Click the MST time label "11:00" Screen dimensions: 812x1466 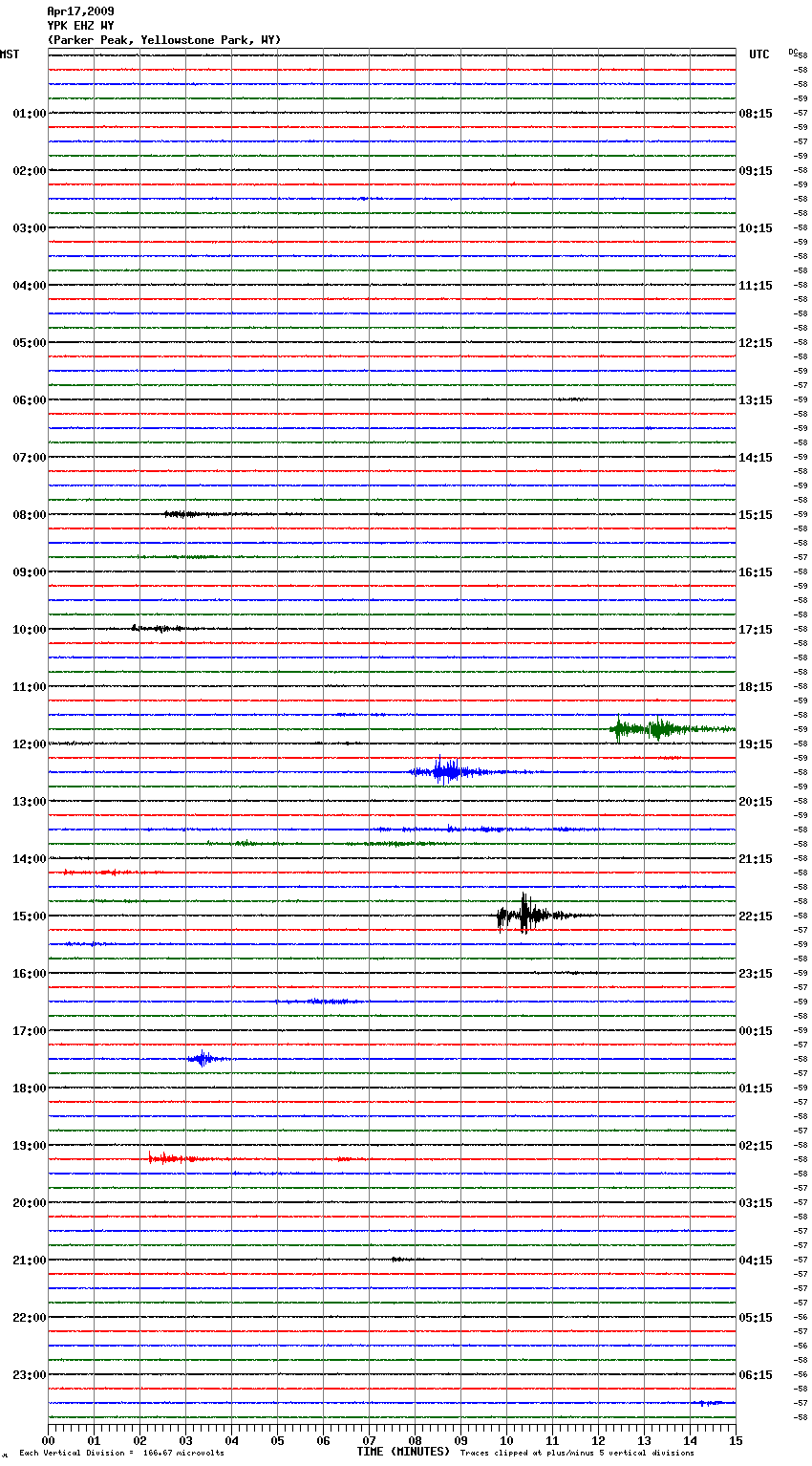[30, 687]
